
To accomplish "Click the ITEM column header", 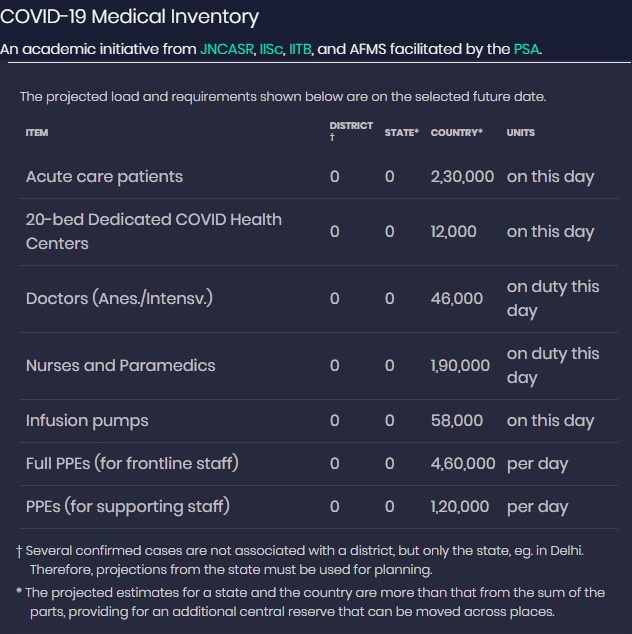I will tap(37, 133).
